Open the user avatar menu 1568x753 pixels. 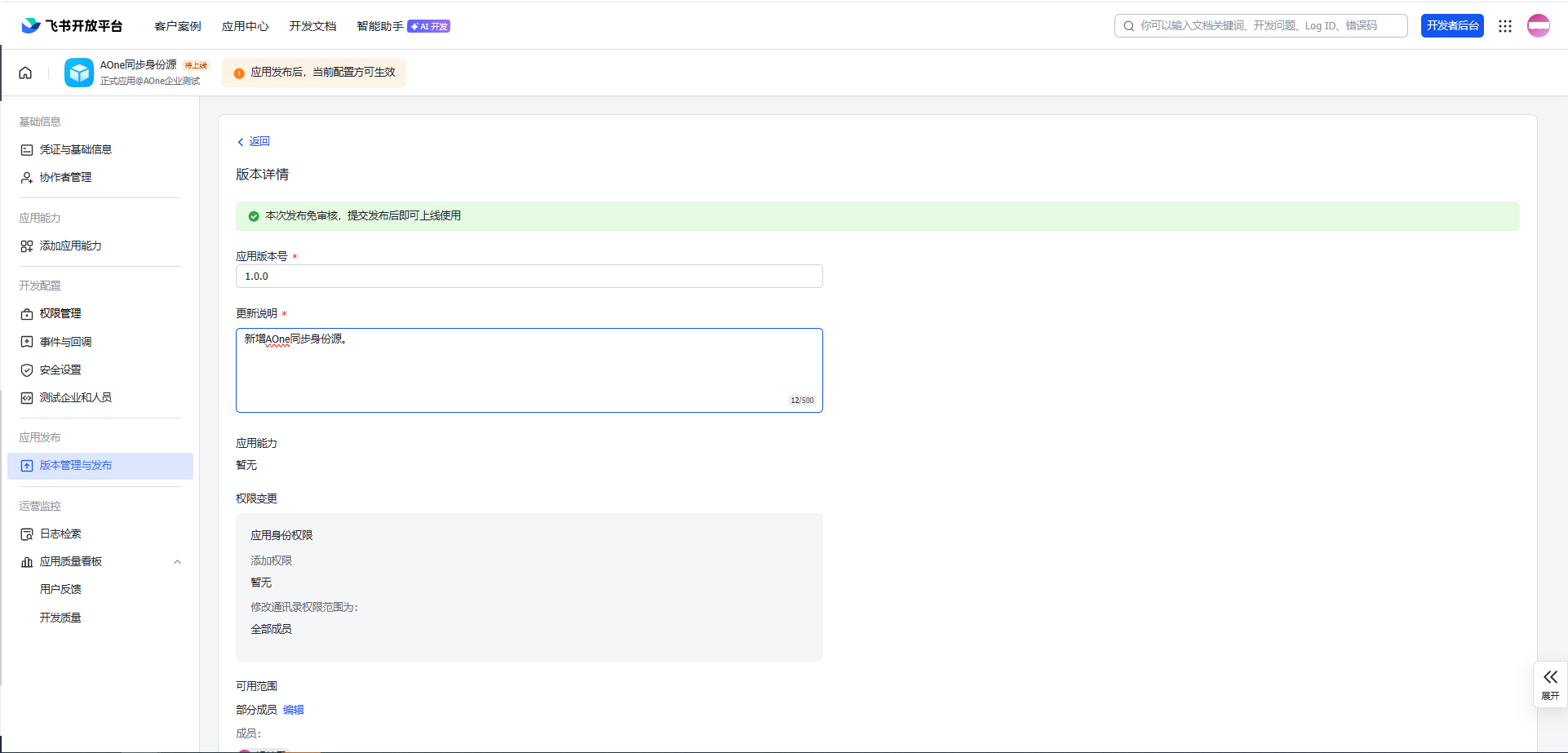[1539, 26]
